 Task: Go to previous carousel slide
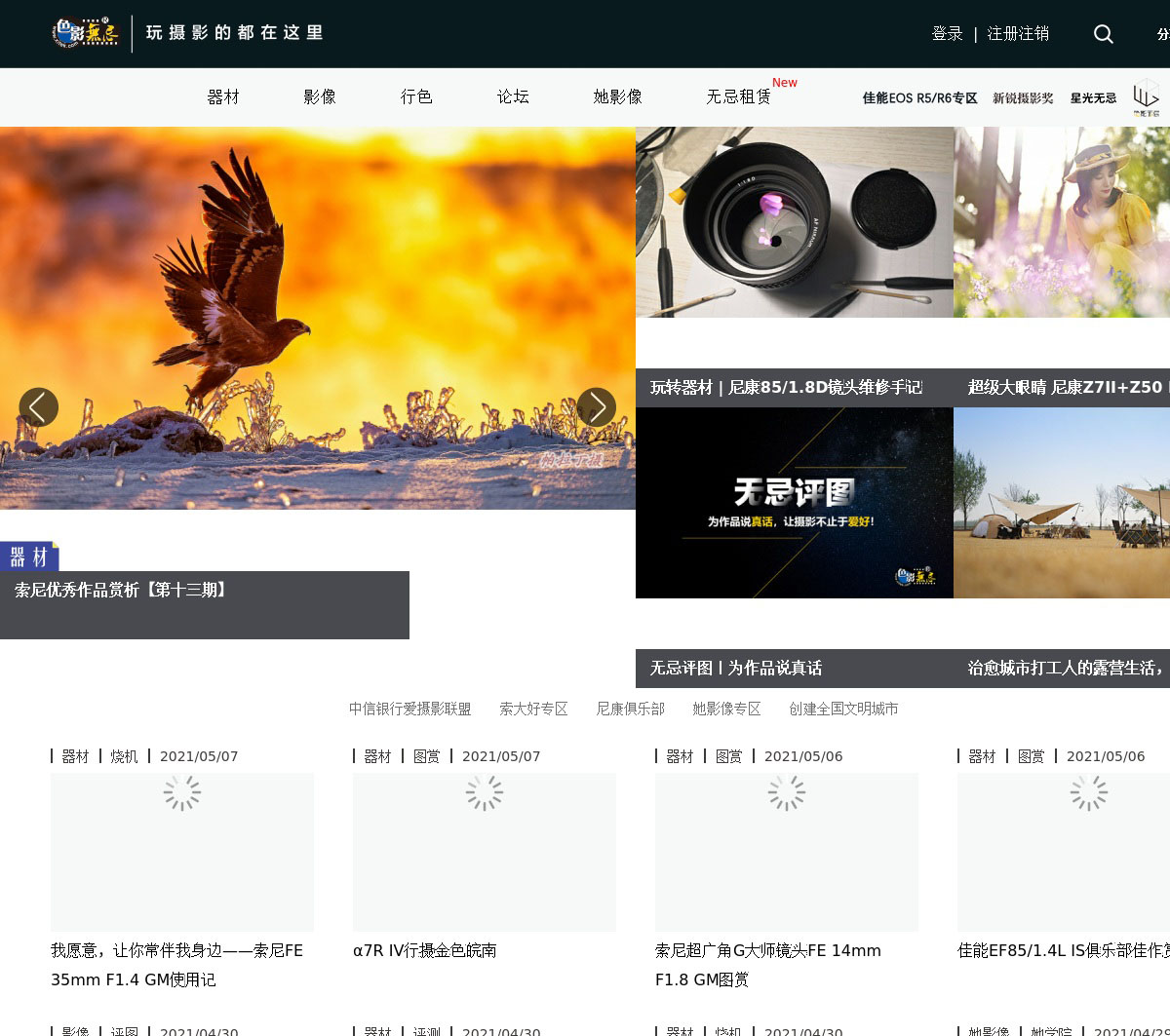39,407
